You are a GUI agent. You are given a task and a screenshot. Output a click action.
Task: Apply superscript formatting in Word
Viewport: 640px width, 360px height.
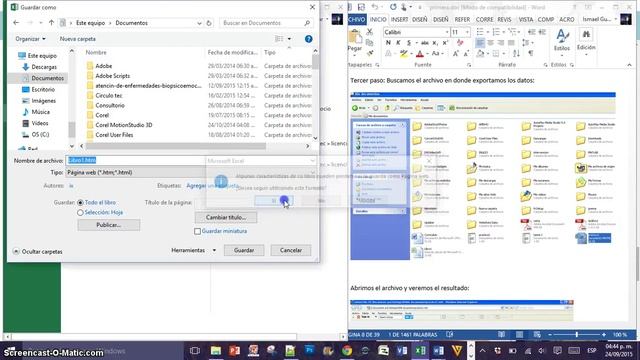click(x=445, y=43)
